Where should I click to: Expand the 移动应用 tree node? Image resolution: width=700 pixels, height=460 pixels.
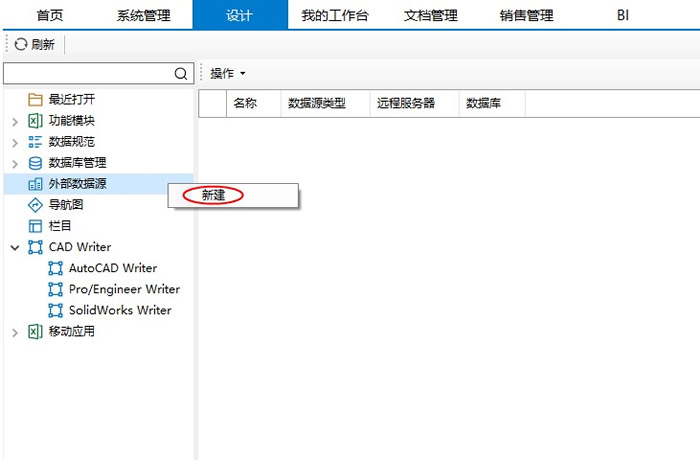pyautogui.click(x=15, y=332)
